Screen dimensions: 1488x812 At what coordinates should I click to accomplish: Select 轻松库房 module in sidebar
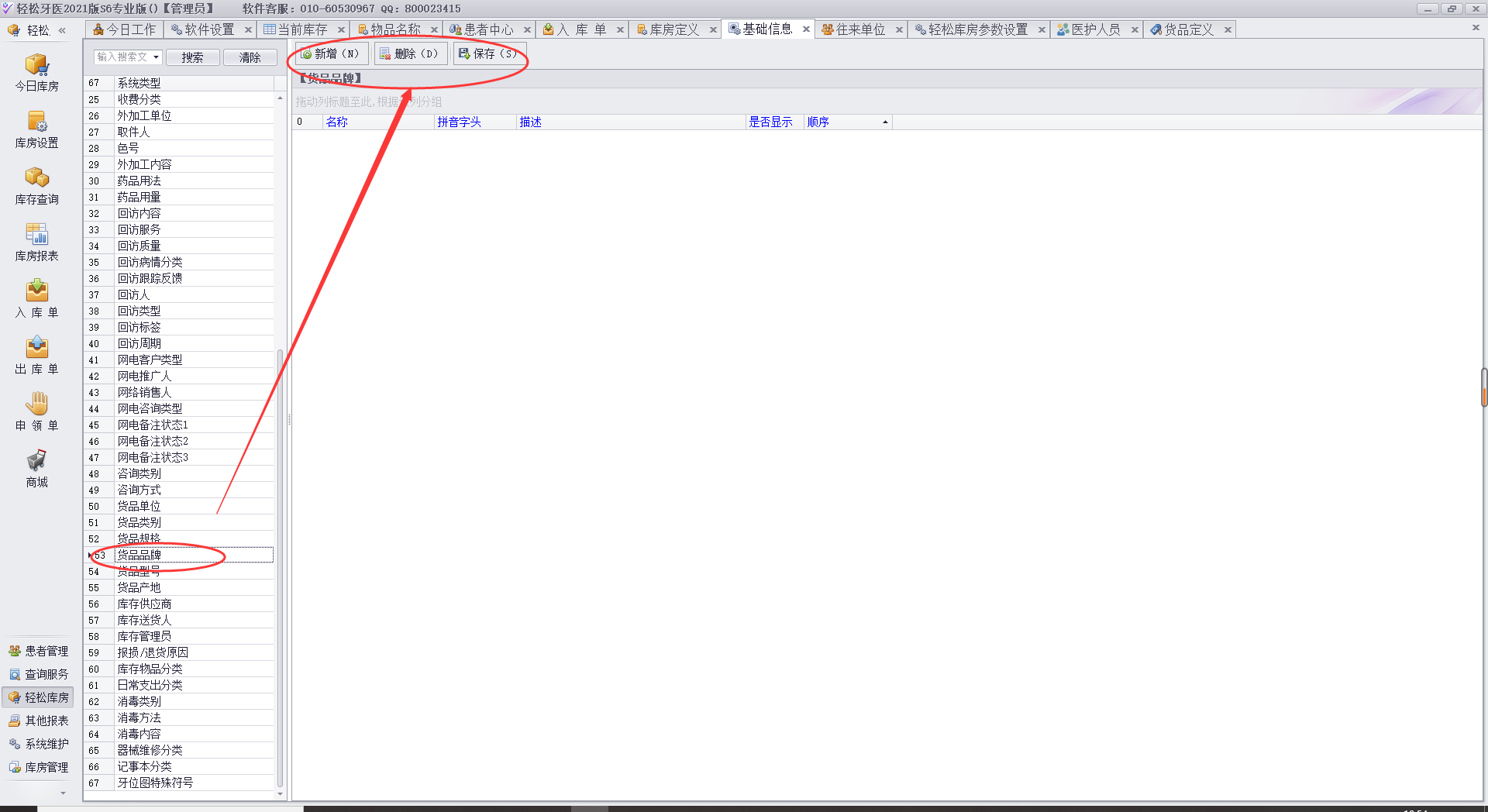tap(38, 697)
